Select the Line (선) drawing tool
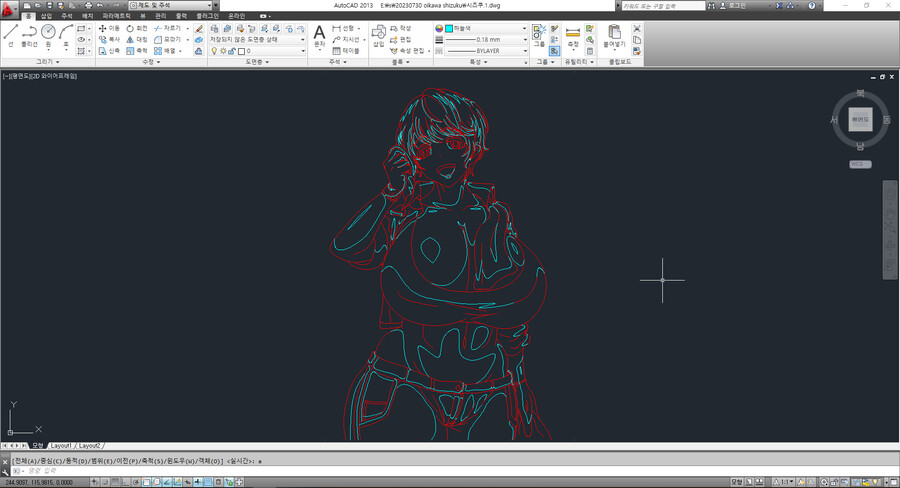 tap(10, 34)
